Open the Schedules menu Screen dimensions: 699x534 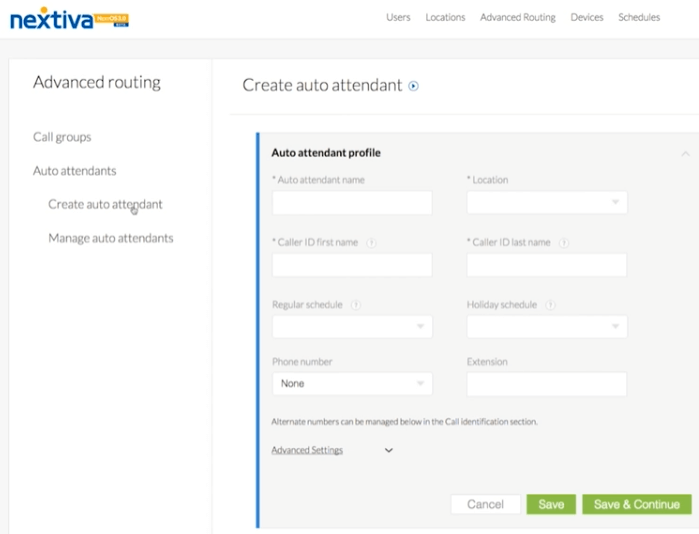[x=639, y=17]
